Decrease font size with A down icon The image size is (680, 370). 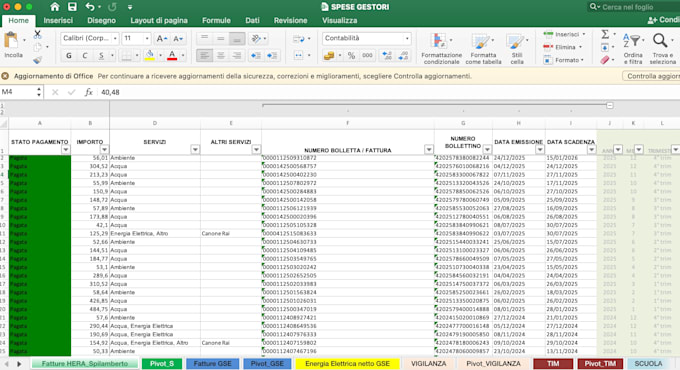[x=178, y=39]
